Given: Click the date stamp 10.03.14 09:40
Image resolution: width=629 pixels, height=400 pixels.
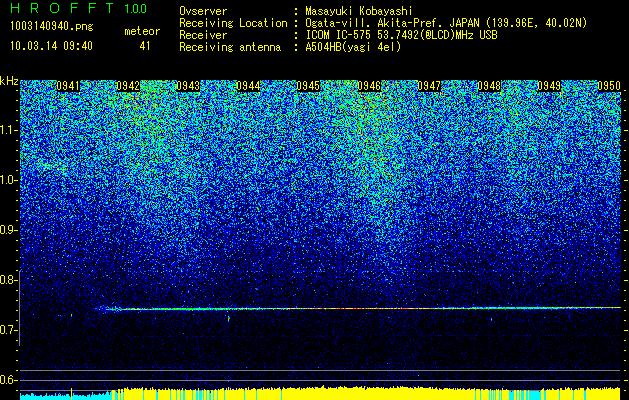Looking at the screenshot, I should (51, 46).
